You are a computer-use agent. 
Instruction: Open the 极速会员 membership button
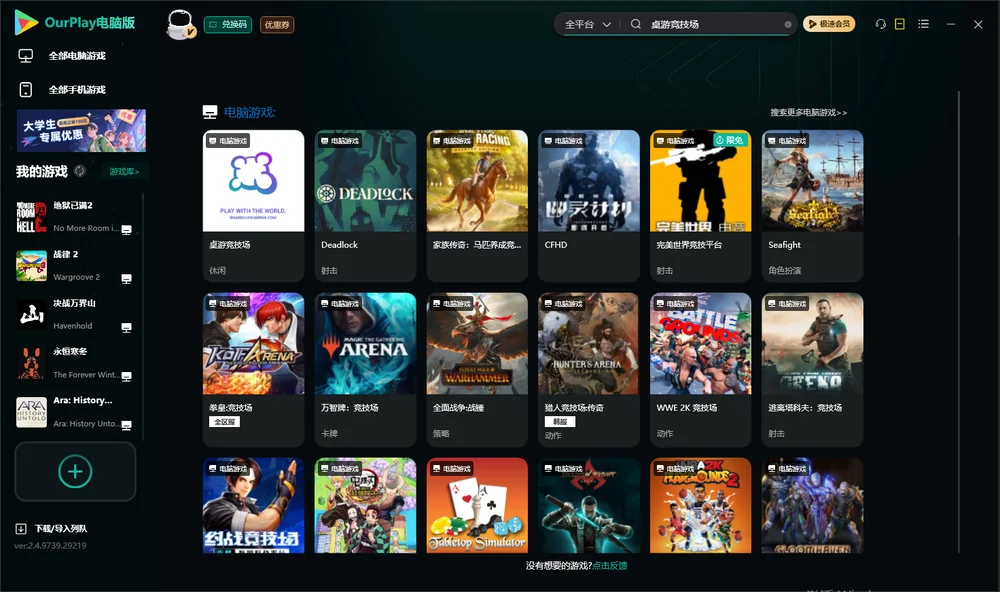coord(829,24)
